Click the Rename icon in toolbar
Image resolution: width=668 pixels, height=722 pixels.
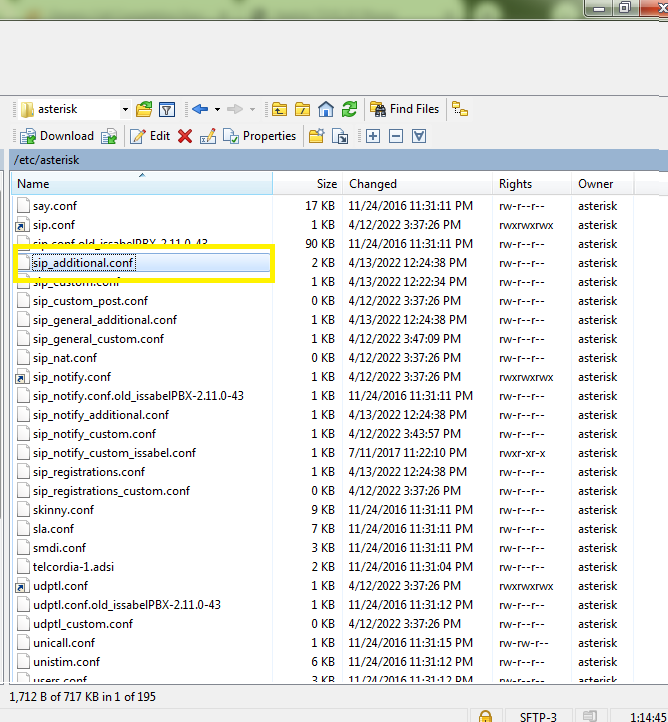pos(208,136)
